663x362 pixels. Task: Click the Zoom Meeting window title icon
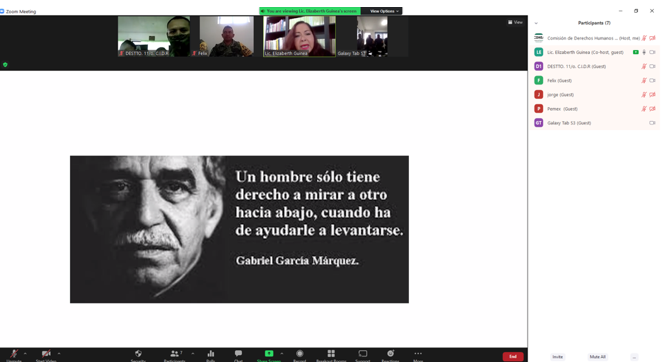(x=2, y=11)
